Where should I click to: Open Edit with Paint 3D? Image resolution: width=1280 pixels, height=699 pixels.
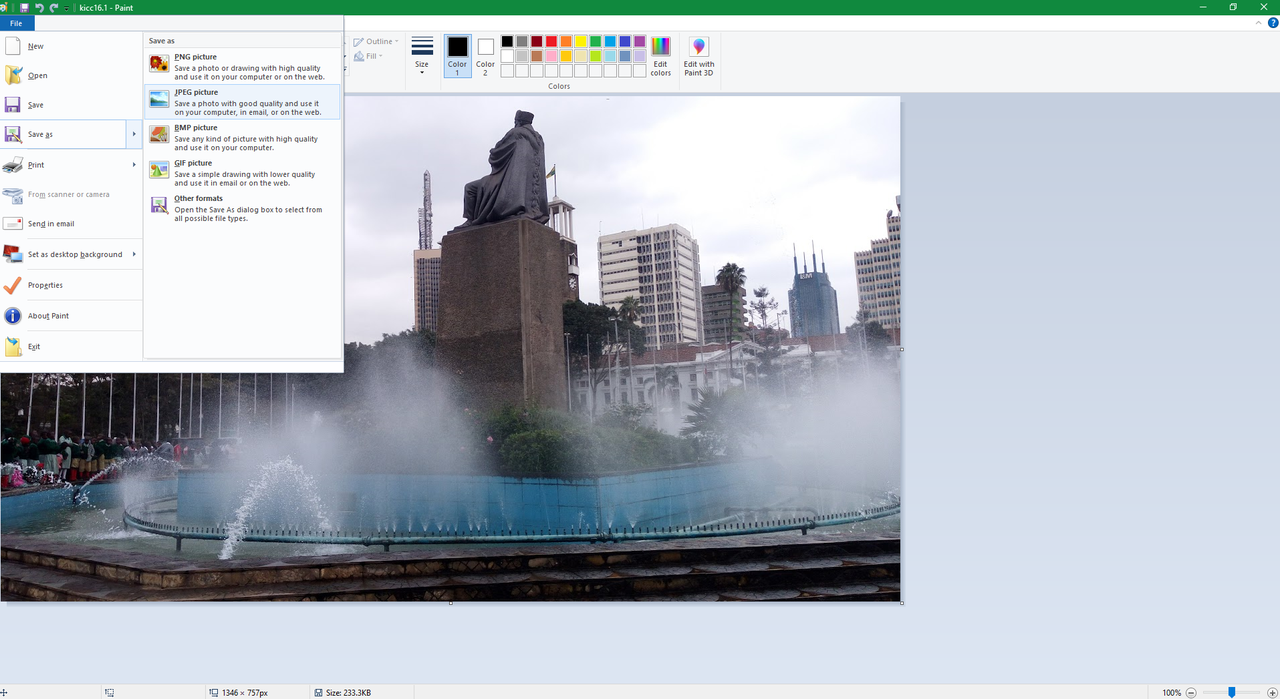coord(699,57)
